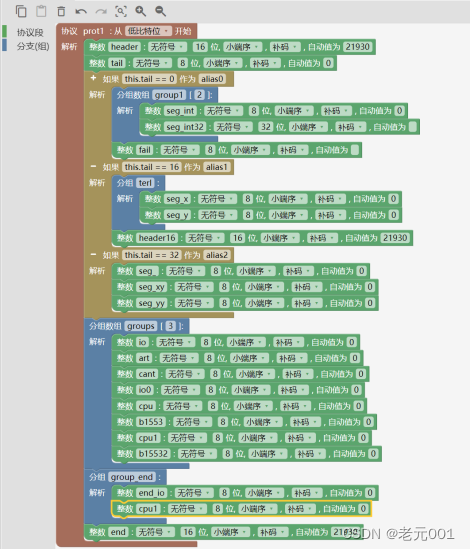This screenshot has width=470, height=550.
Task: Click the trash delete icon
Action: [x=61, y=11]
